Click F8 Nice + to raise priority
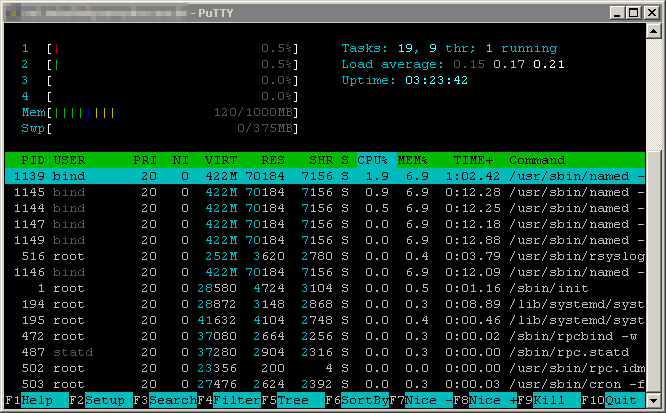 485,400
